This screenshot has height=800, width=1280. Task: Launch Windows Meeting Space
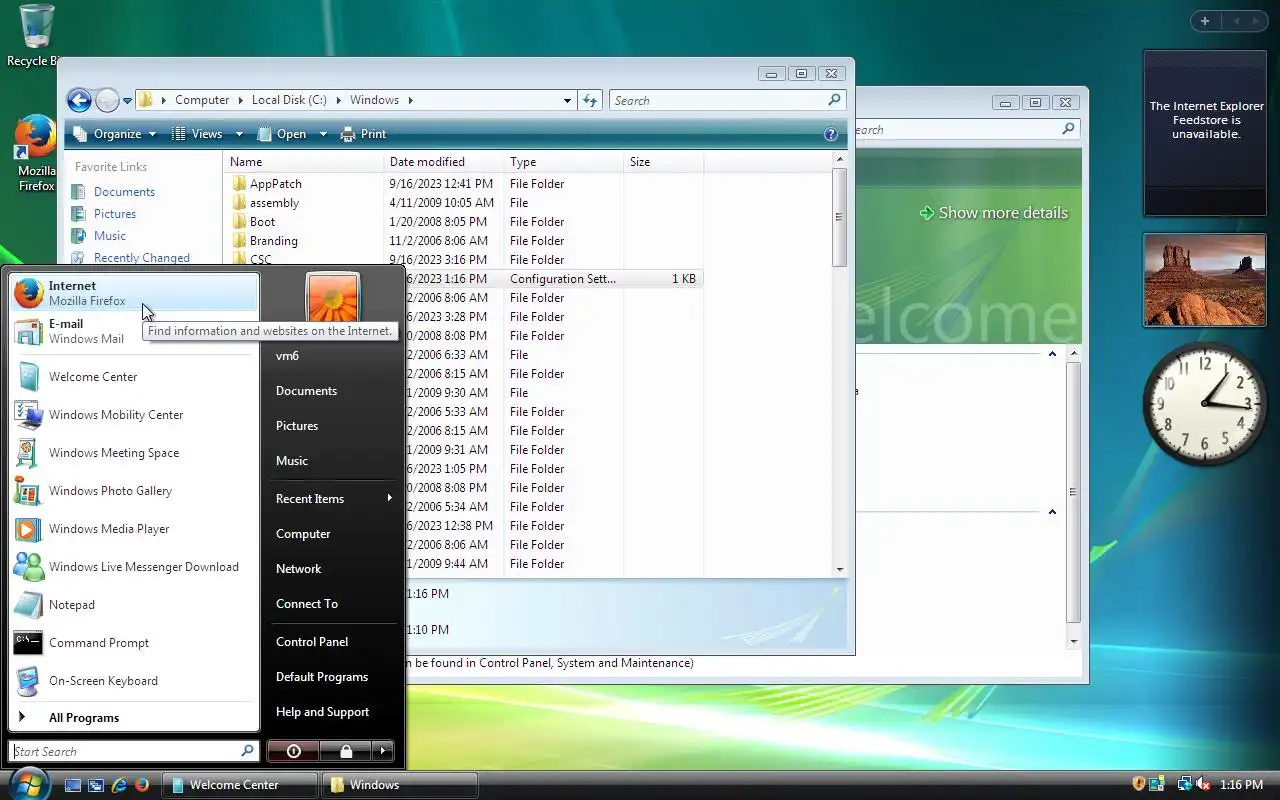(134, 453)
